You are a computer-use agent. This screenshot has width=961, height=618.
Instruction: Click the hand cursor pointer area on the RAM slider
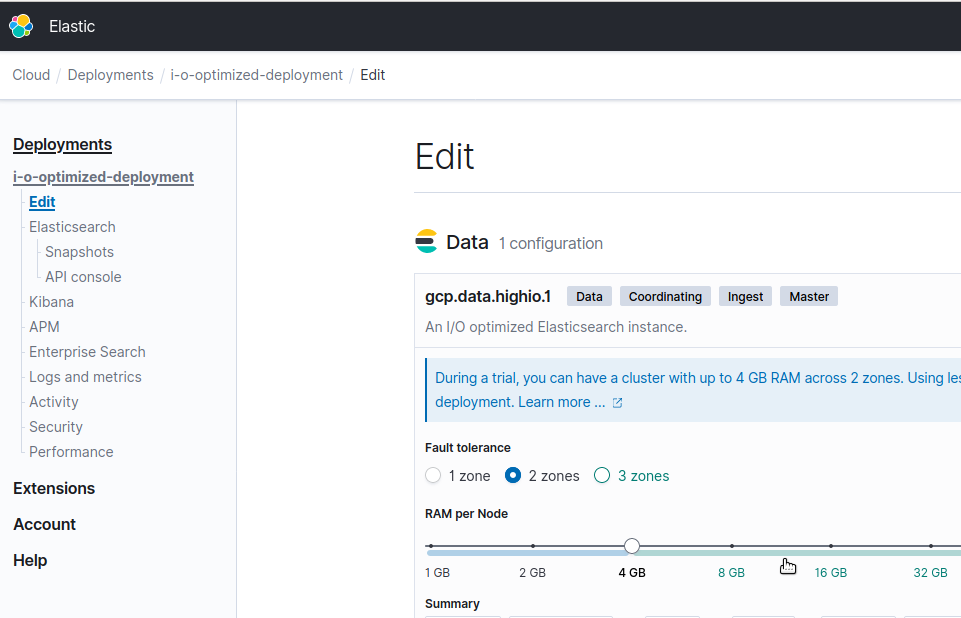click(788, 566)
